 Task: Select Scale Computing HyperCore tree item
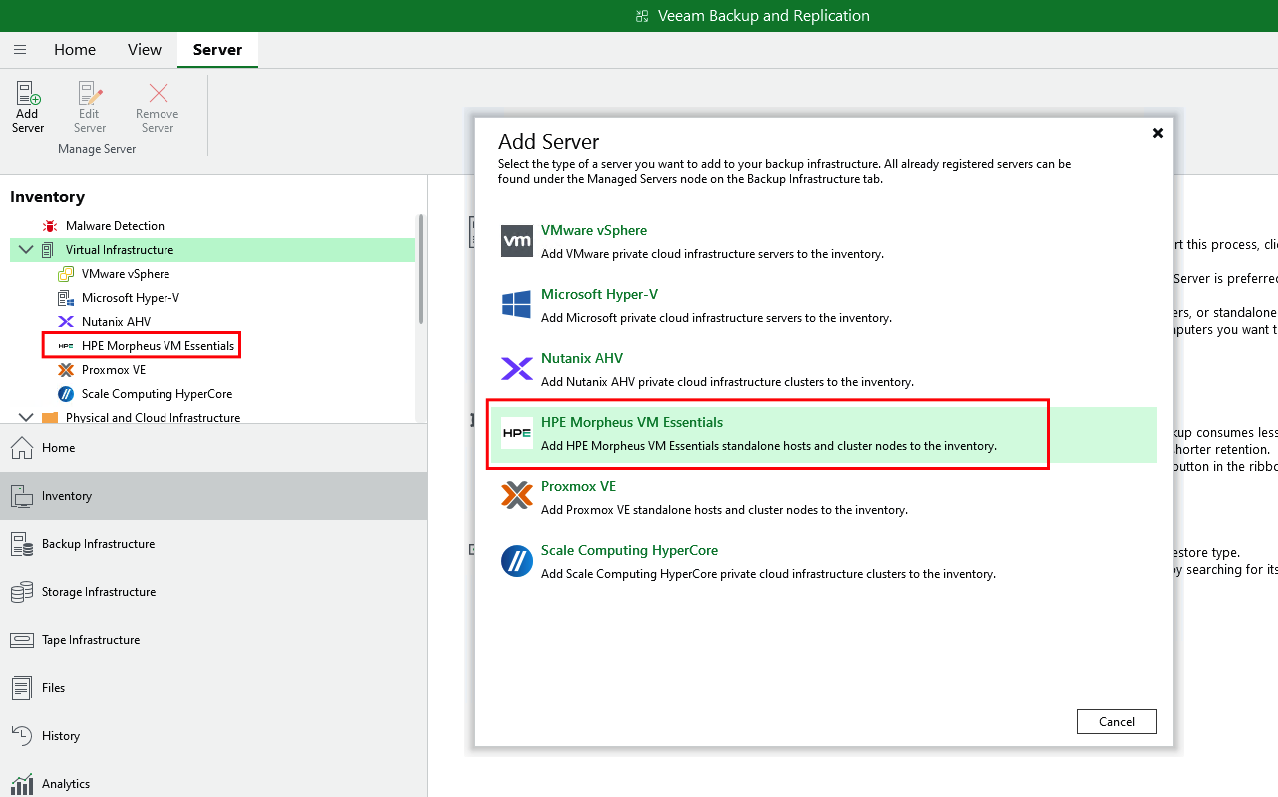(x=156, y=394)
